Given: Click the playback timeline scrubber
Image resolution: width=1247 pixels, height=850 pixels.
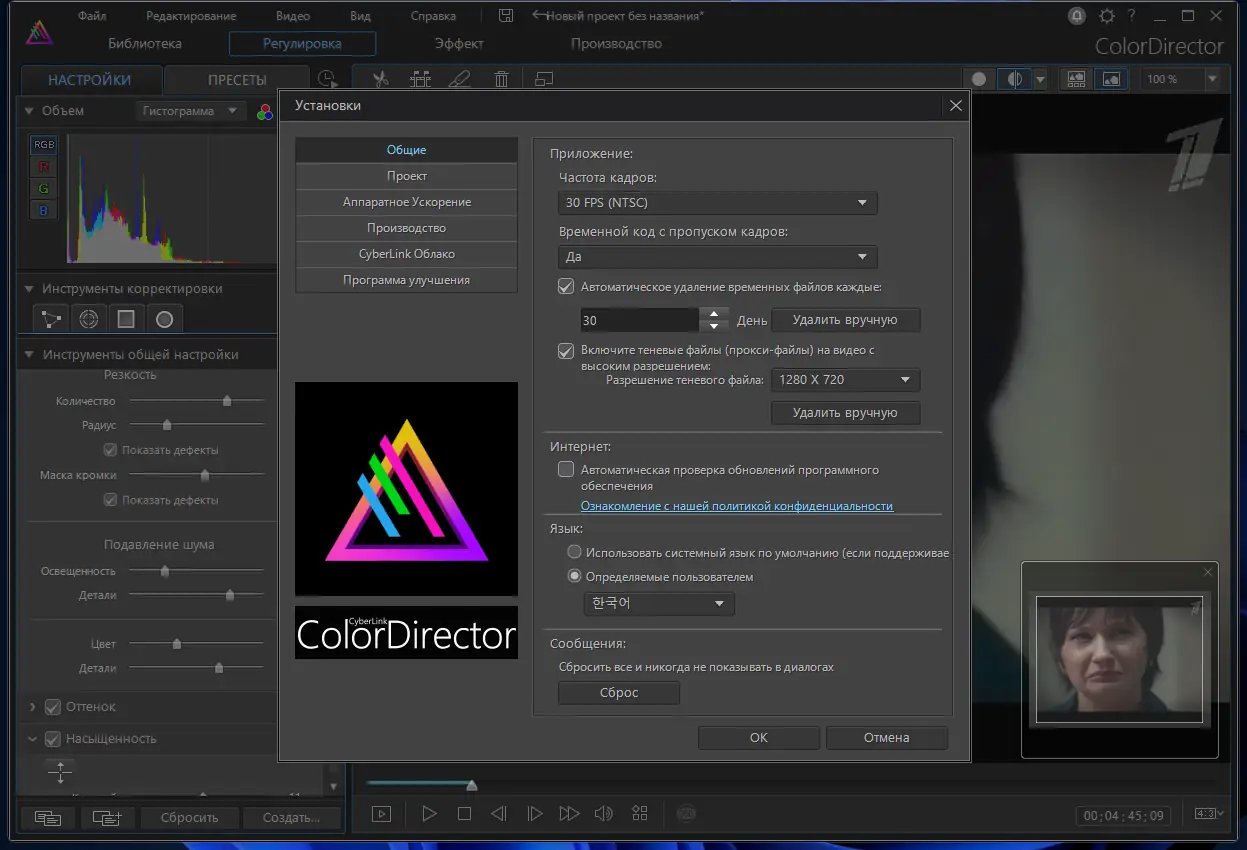Looking at the screenshot, I should [472, 785].
